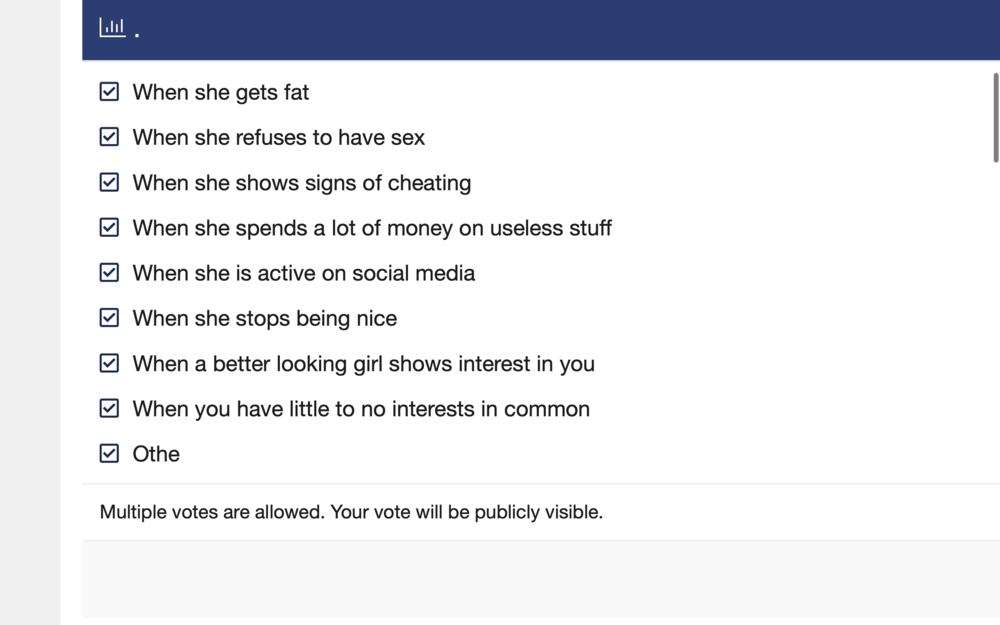Viewport: 1000px width, 625px height.
Task: Untick the "better looking girl" option checkbox
Action: coord(110,363)
